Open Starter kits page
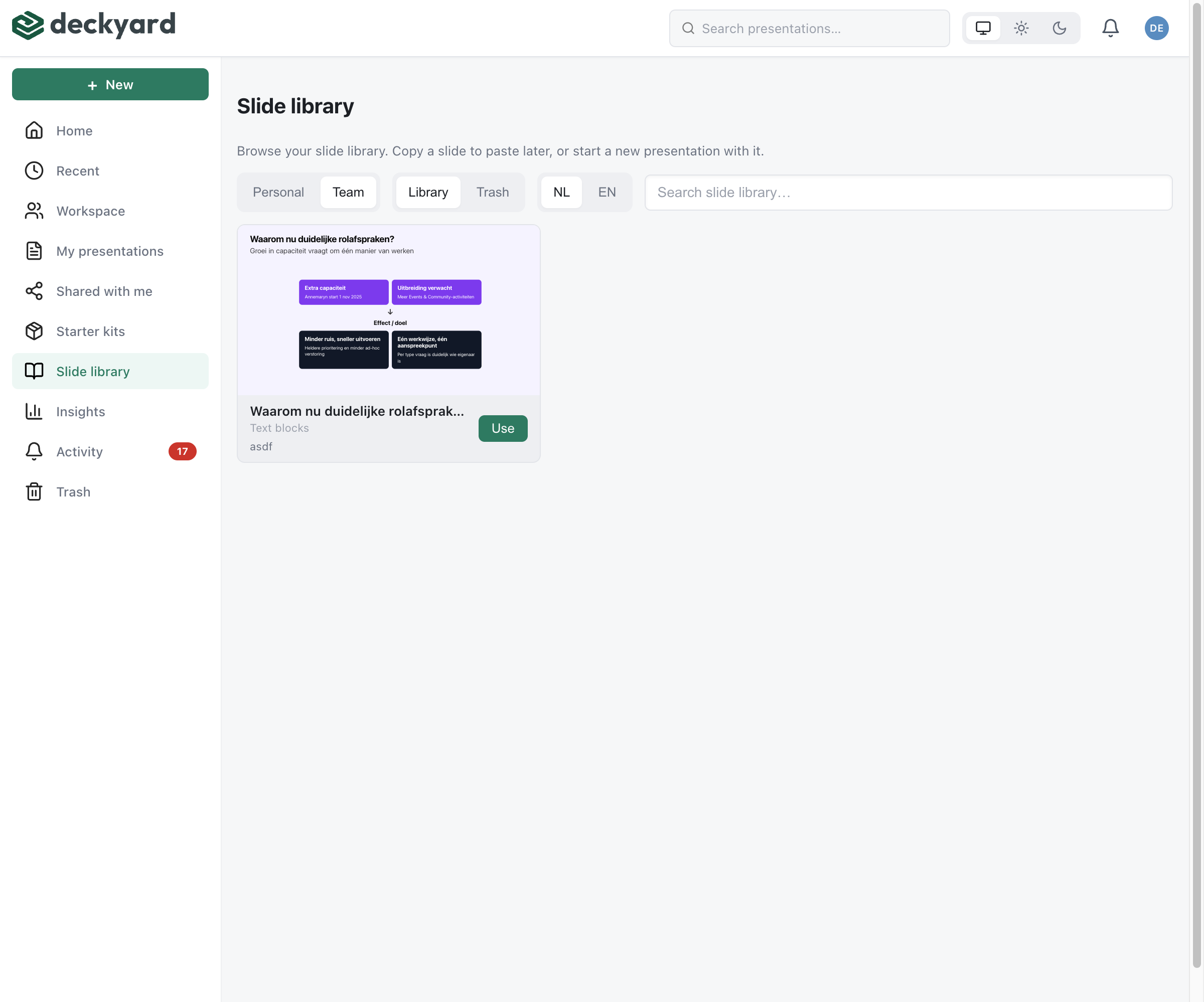 [110, 331]
